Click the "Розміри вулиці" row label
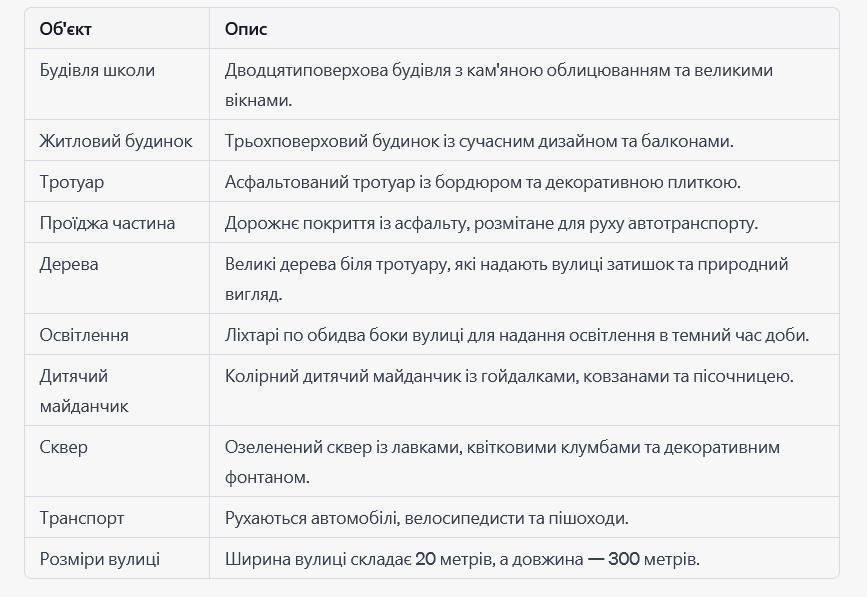 tap(100, 559)
